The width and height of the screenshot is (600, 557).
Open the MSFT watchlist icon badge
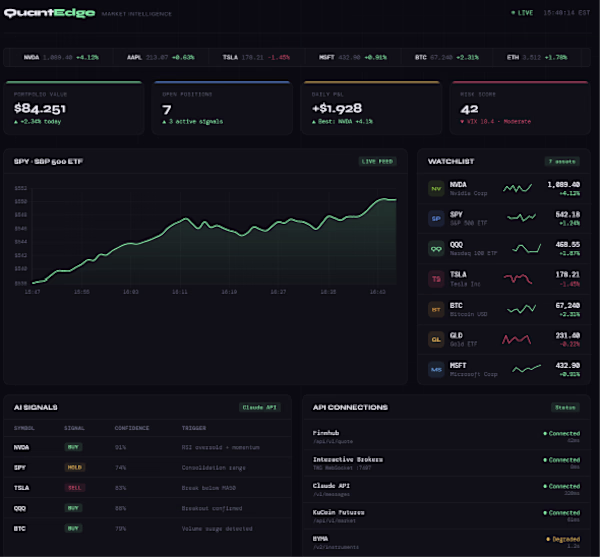point(436,370)
